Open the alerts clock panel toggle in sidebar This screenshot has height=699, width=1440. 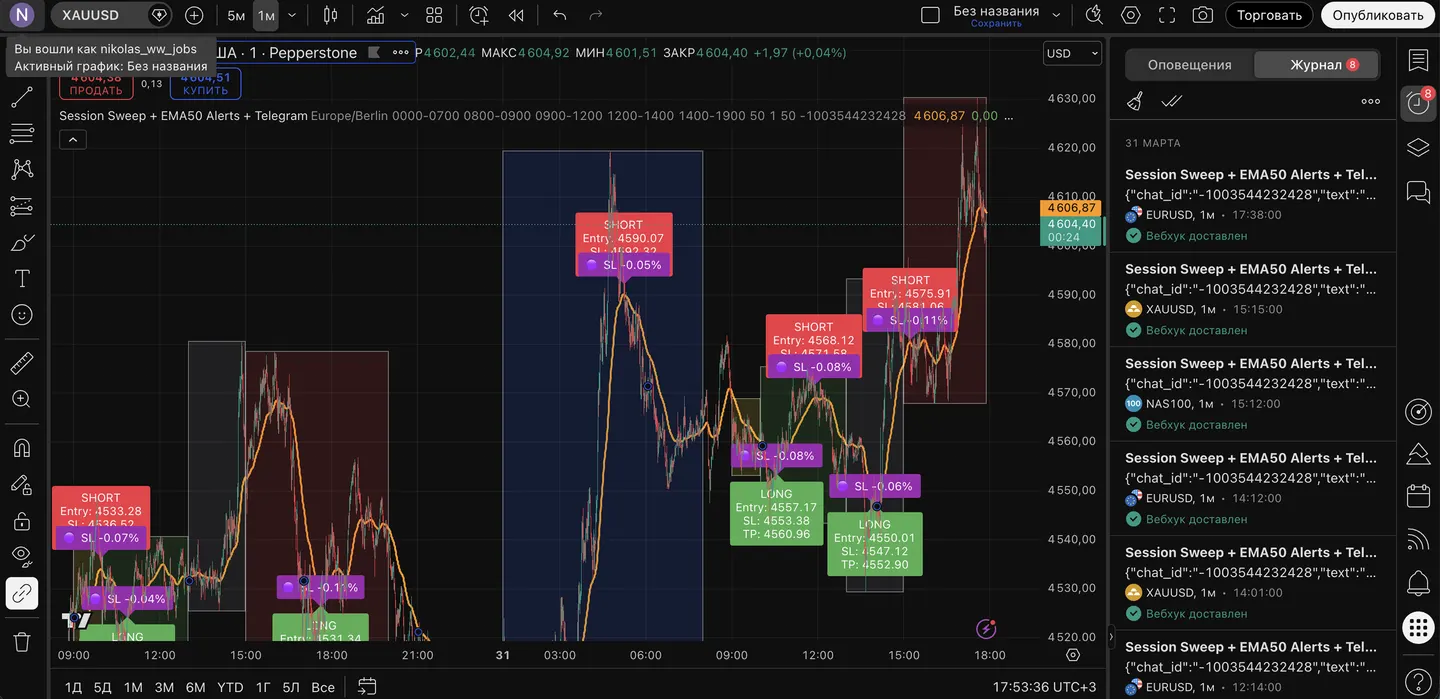pyautogui.click(x=1418, y=104)
